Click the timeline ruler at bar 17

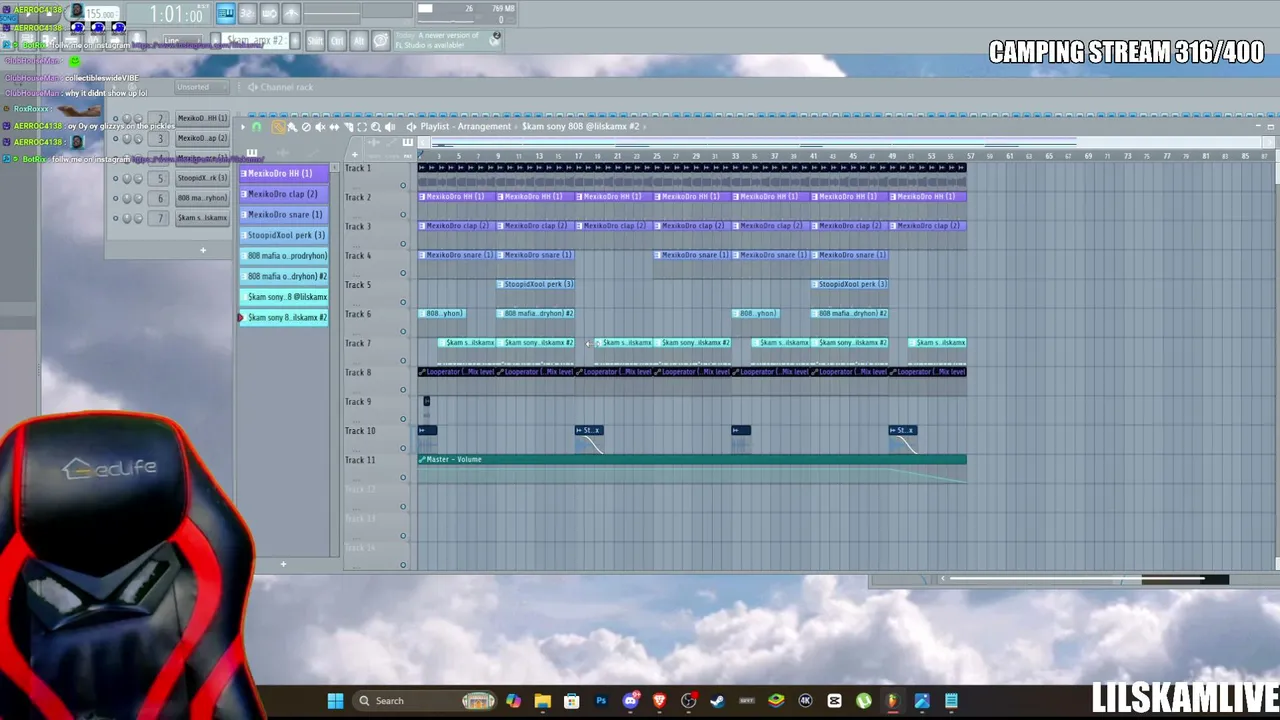tap(577, 156)
